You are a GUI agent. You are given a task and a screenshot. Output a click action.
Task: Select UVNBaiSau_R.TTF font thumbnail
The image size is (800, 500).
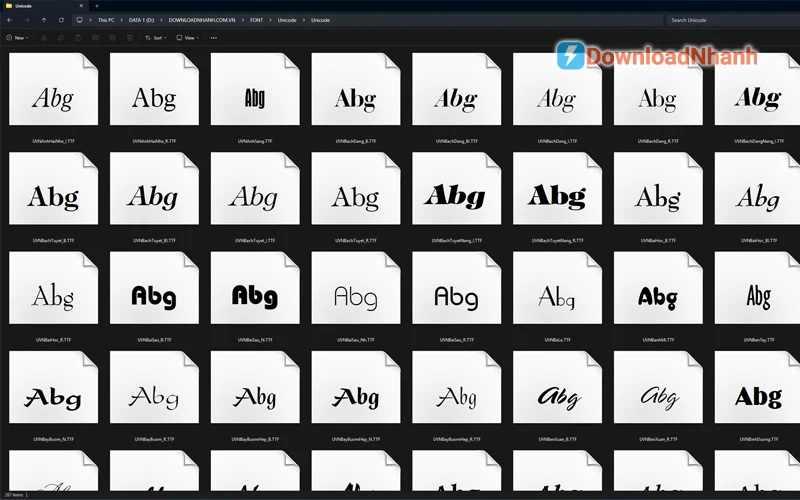[x=457, y=288]
